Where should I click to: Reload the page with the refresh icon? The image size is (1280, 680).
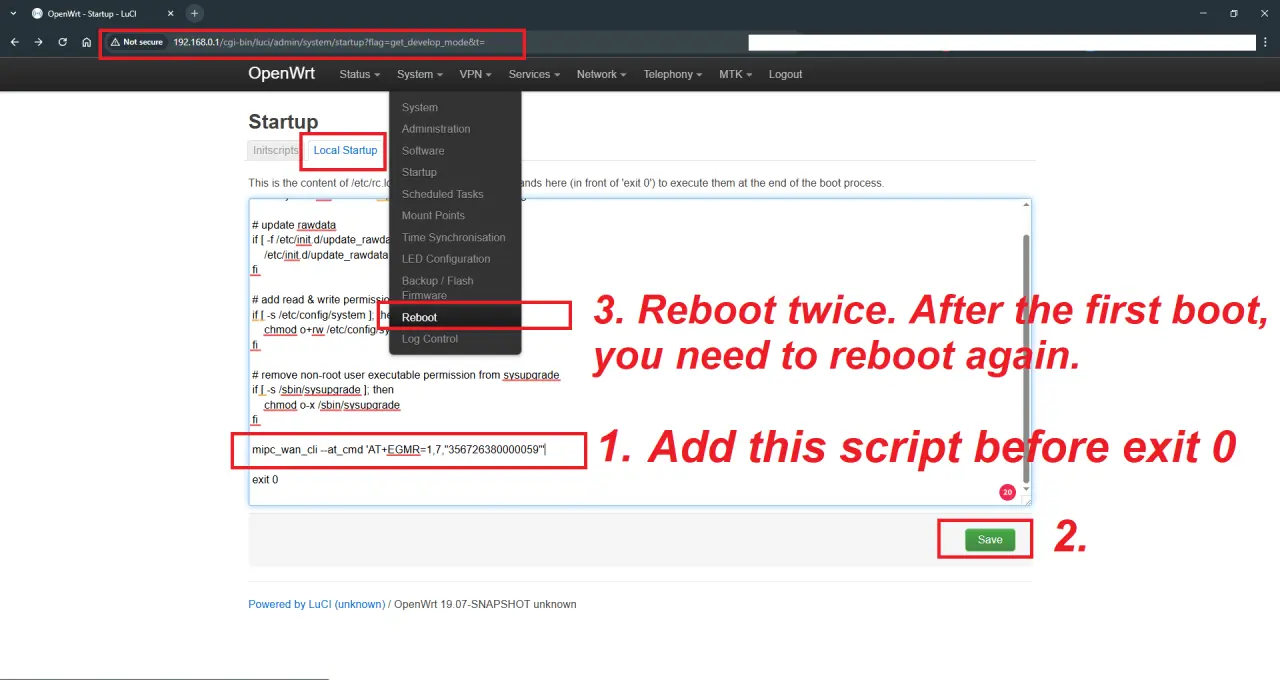pos(62,42)
